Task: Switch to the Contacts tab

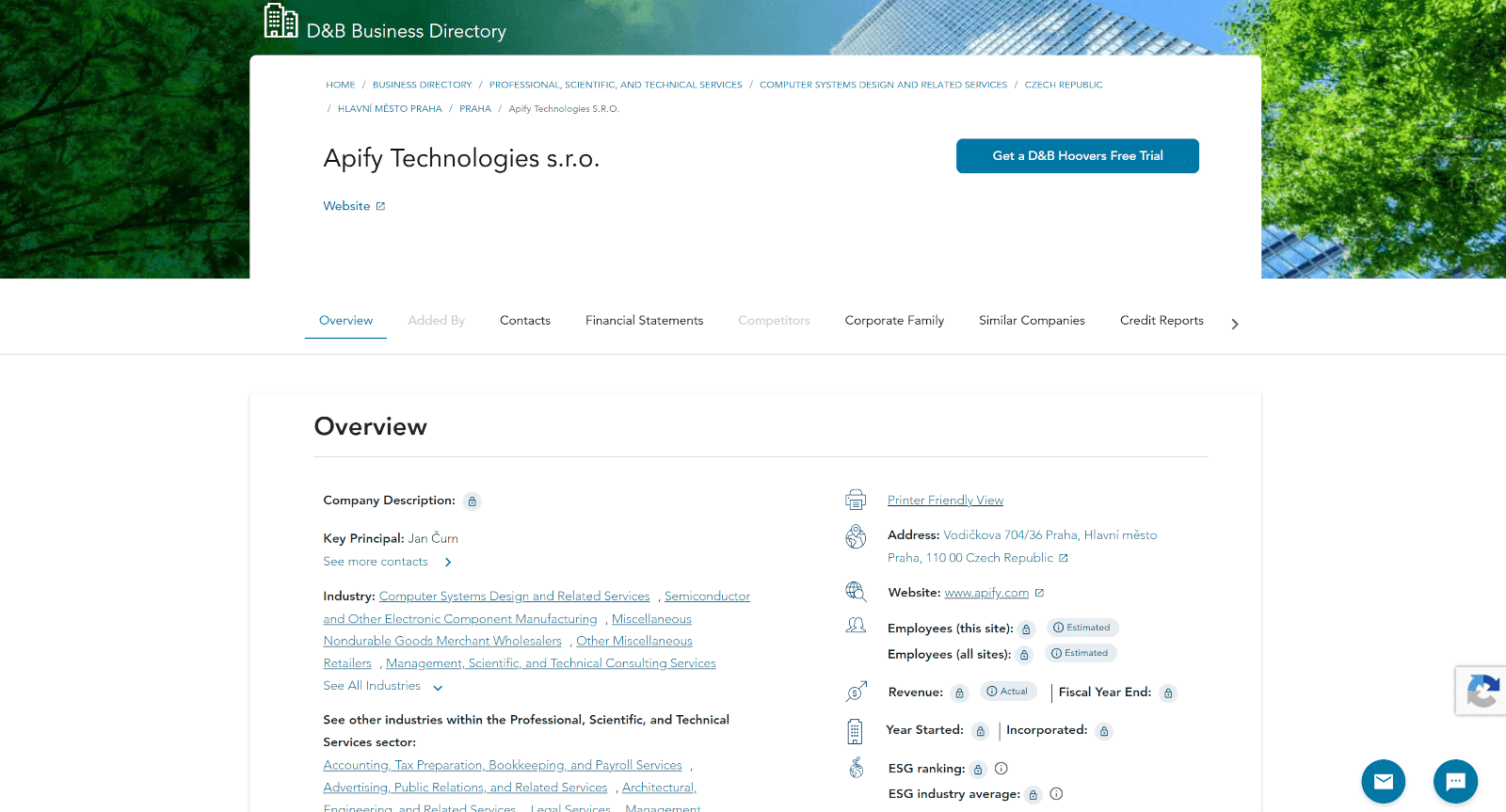Action: [x=525, y=321]
